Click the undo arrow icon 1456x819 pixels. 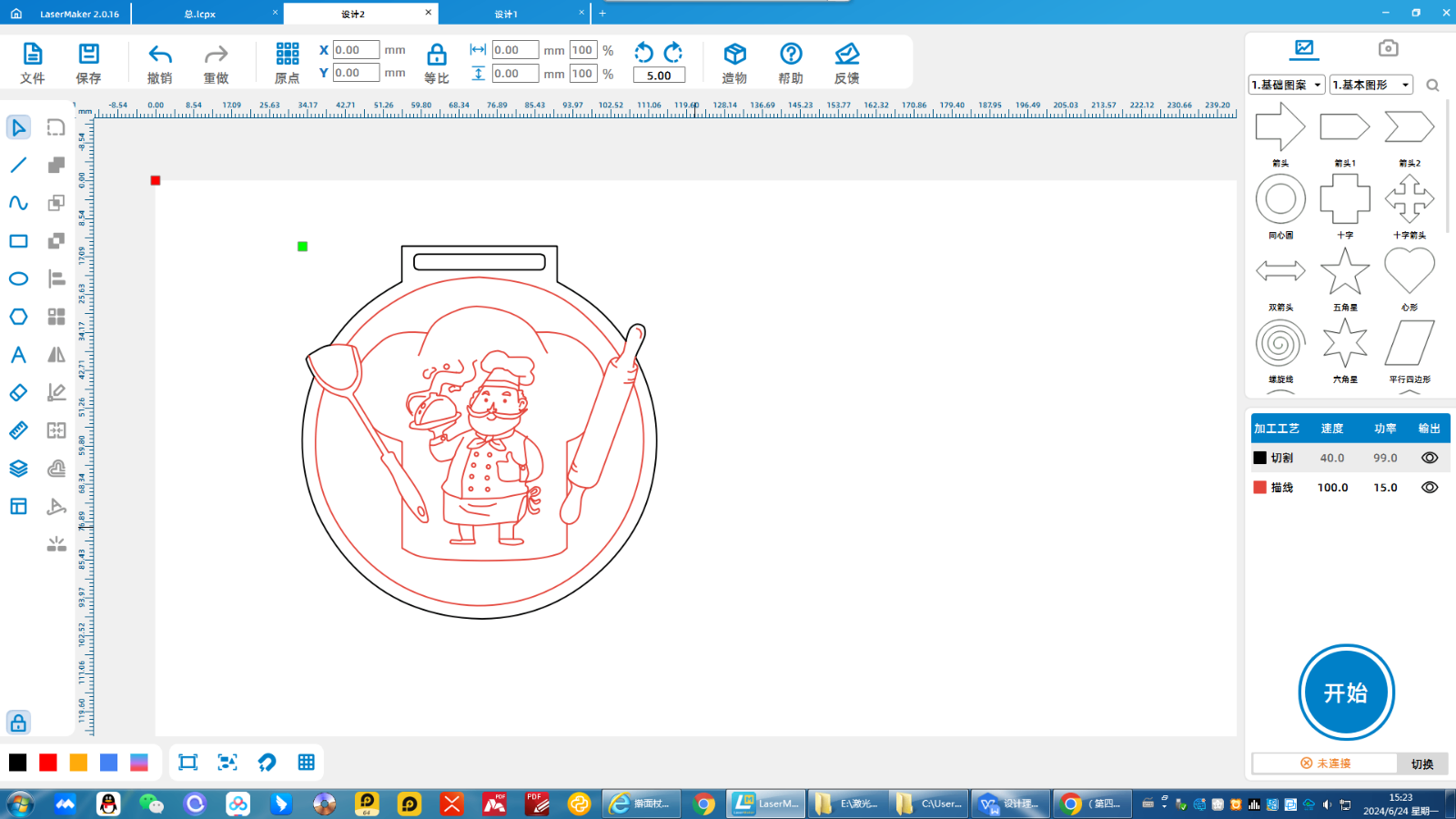160,55
